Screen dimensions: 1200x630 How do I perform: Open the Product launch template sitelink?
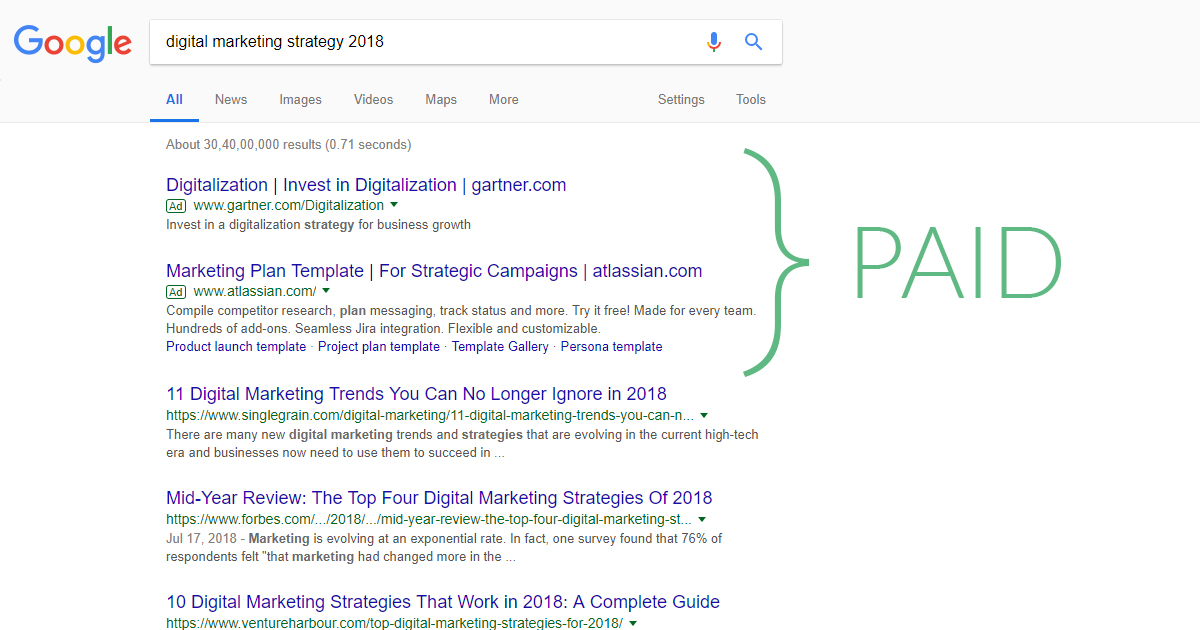point(236,346)
